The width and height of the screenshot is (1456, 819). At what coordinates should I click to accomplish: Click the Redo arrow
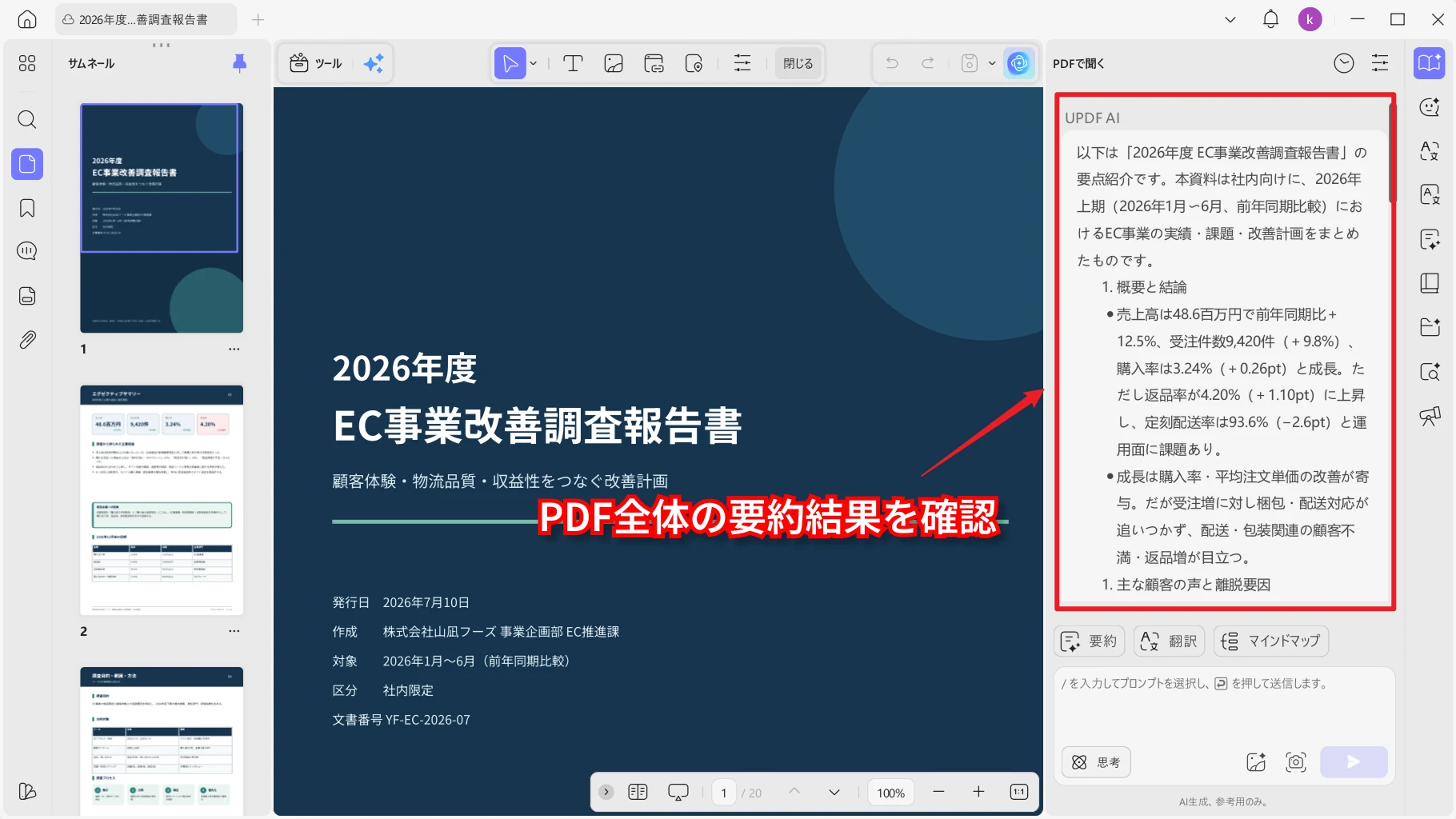click(927, 63)
